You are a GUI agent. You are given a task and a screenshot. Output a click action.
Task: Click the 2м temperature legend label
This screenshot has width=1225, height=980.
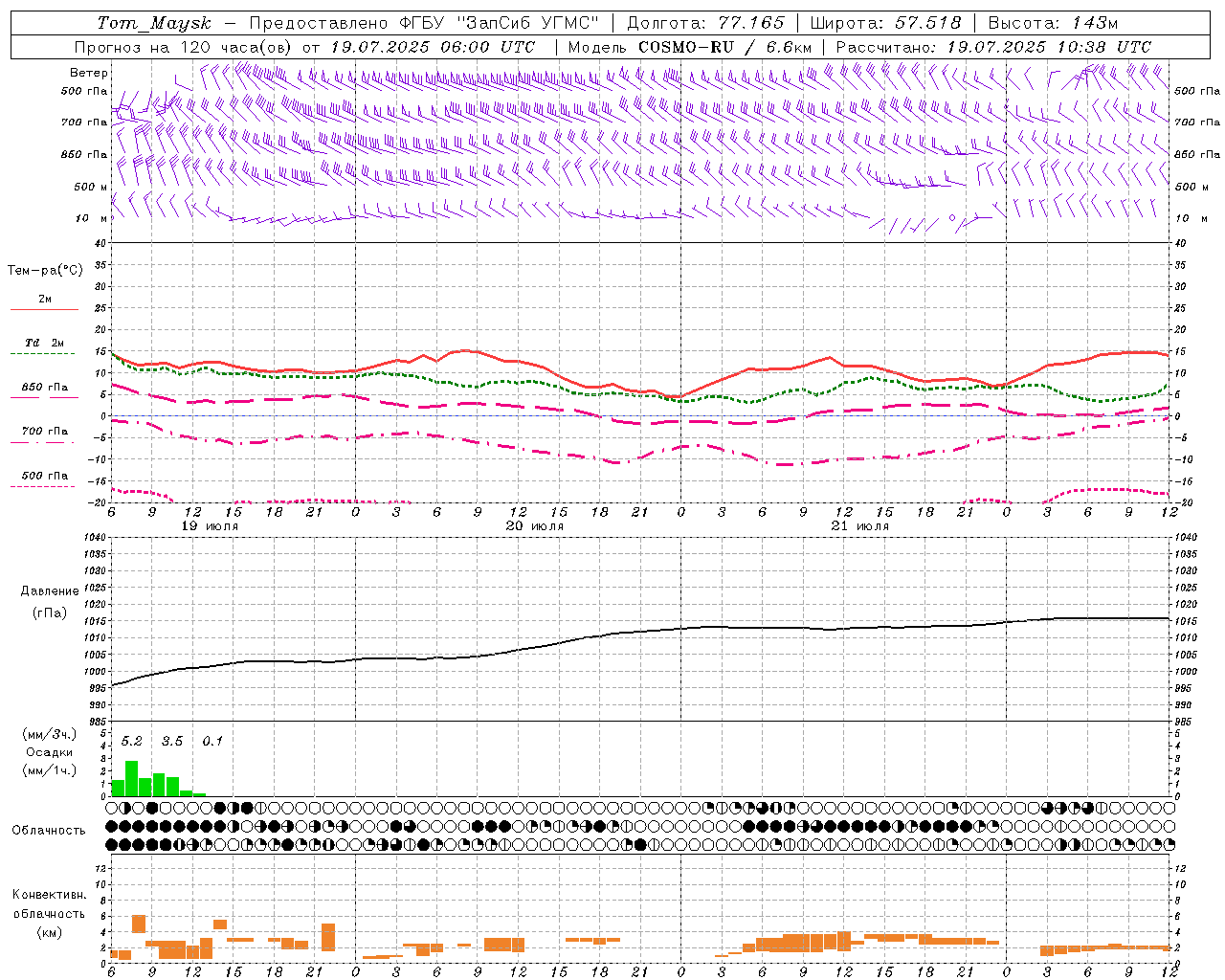click(45, 299)
